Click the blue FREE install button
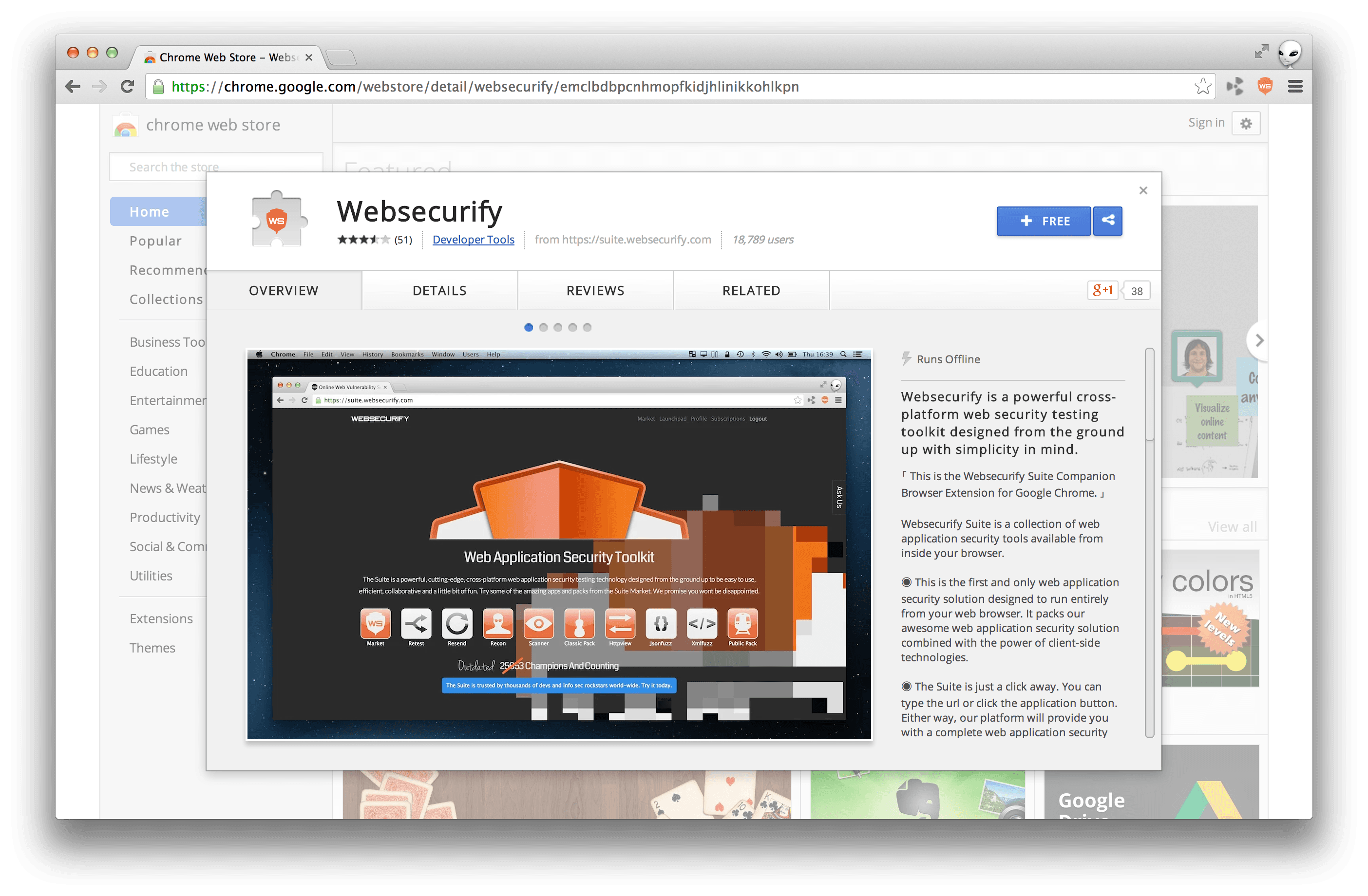Screen dimensions: 1368x896 pos(1043,221)
